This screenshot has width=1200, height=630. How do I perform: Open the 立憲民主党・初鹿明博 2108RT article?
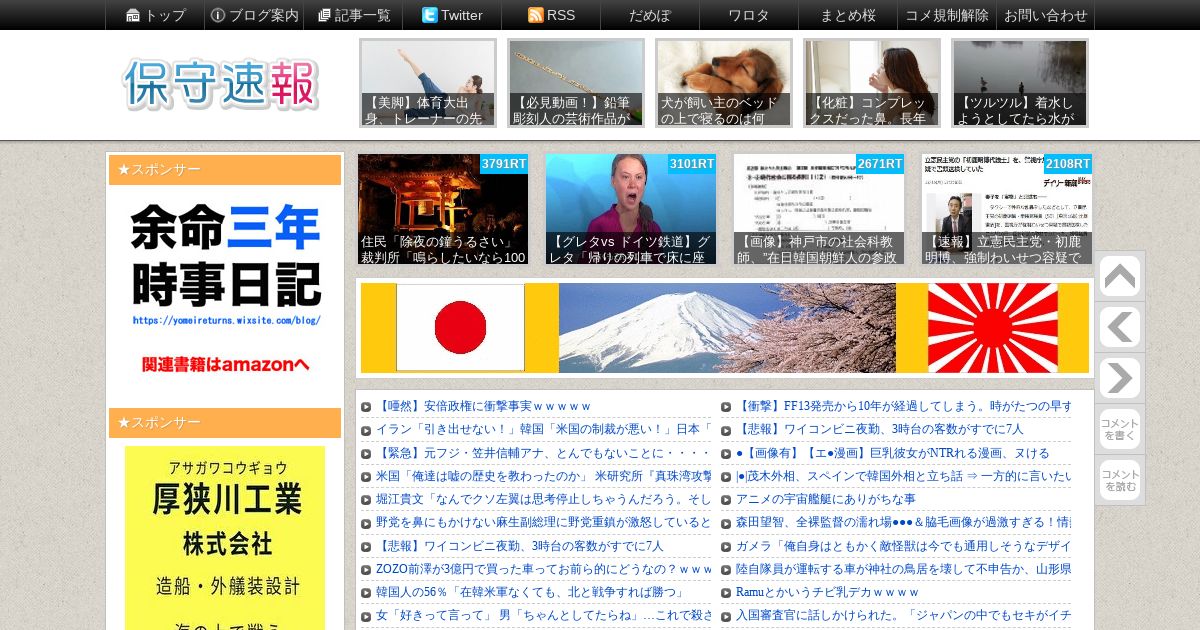tap(1007, 209)
